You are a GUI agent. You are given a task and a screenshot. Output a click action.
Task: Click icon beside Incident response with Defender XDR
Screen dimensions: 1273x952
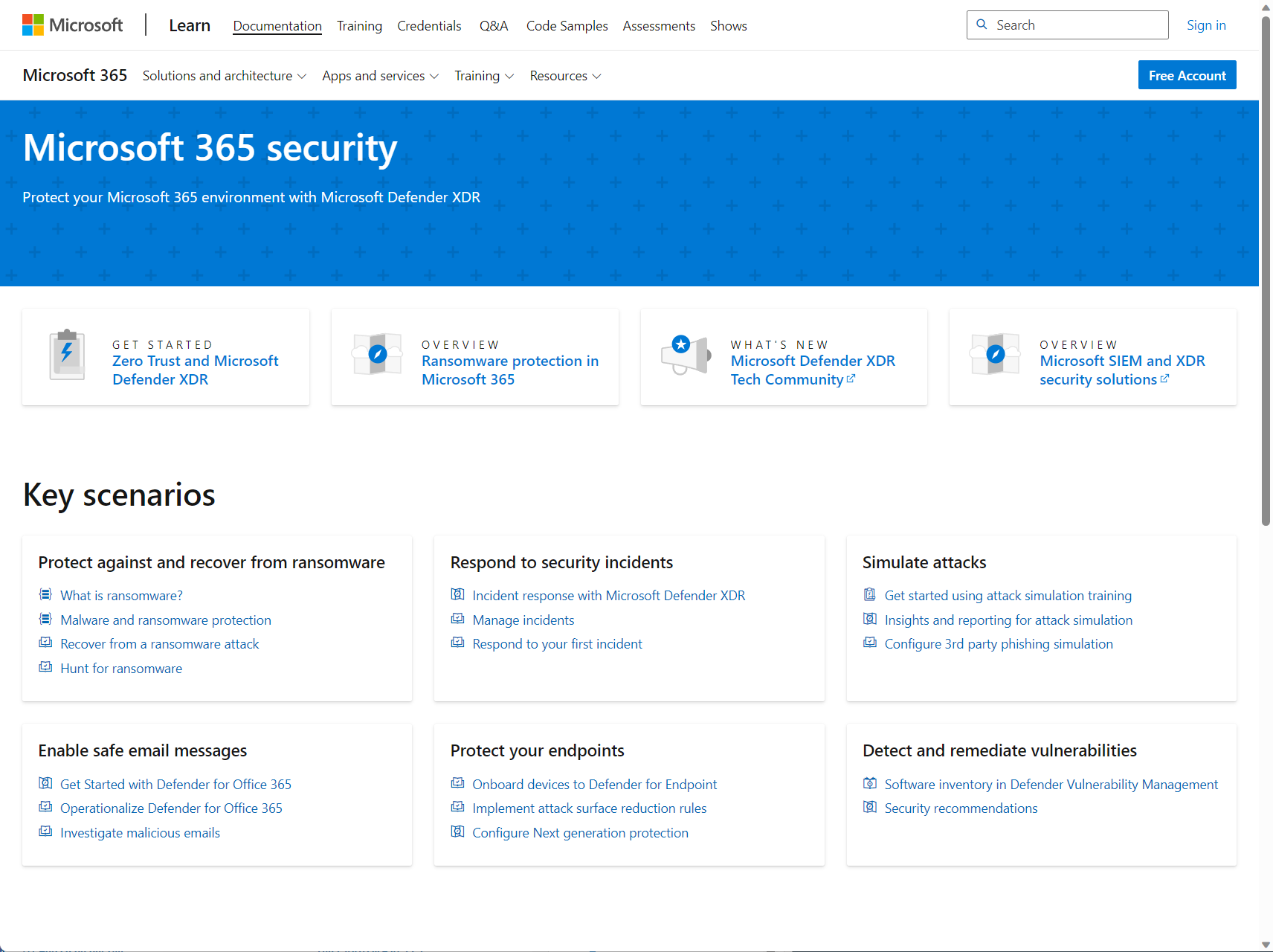[457, 594]
